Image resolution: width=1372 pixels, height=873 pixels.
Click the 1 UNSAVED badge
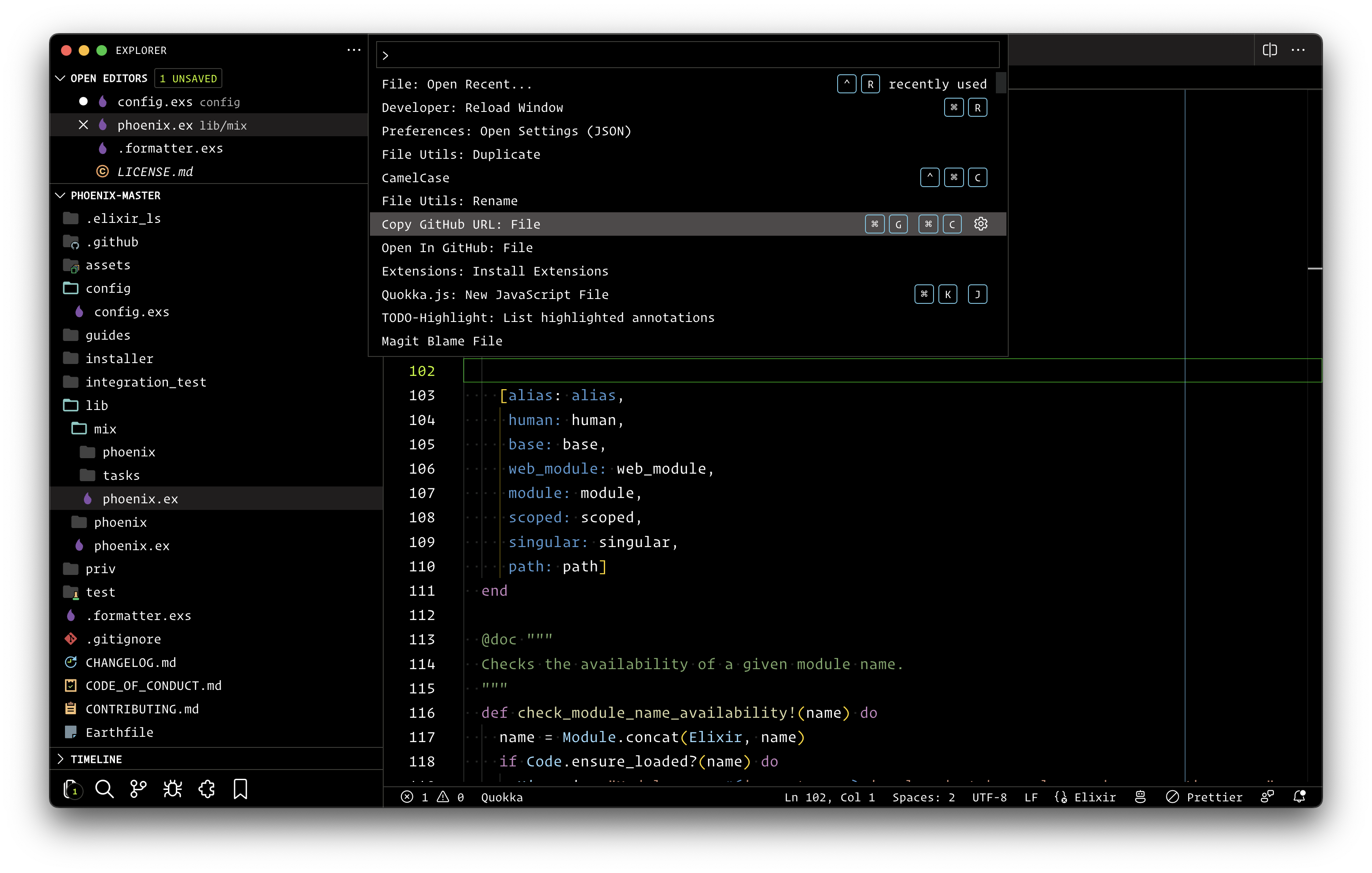tap(188, 78)
